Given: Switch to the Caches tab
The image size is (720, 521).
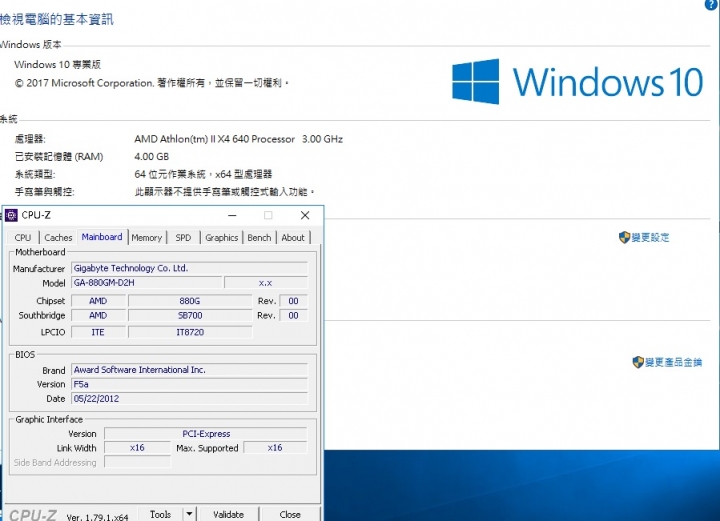Looking at the screenshot, I should 58,238.
